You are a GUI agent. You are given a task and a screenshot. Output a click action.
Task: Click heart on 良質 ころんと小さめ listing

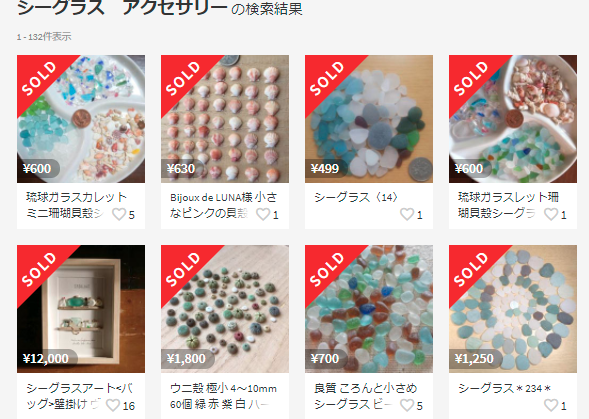407,405
